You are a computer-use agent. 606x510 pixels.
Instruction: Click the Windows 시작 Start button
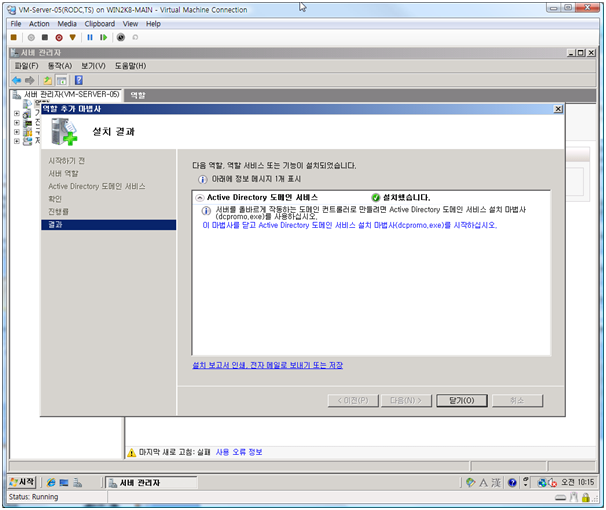22,482
